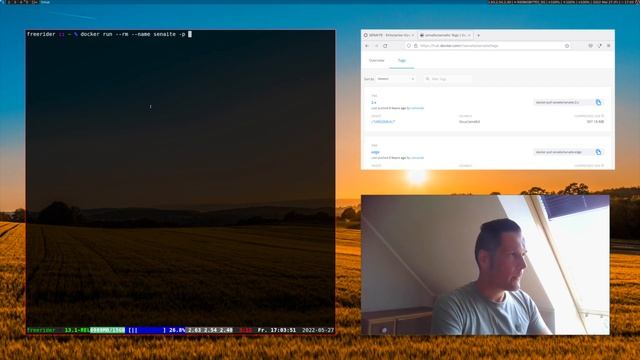640x360 pixels.
Task: Click the extensions icon in browser toolbar
Action: (599, 46)
